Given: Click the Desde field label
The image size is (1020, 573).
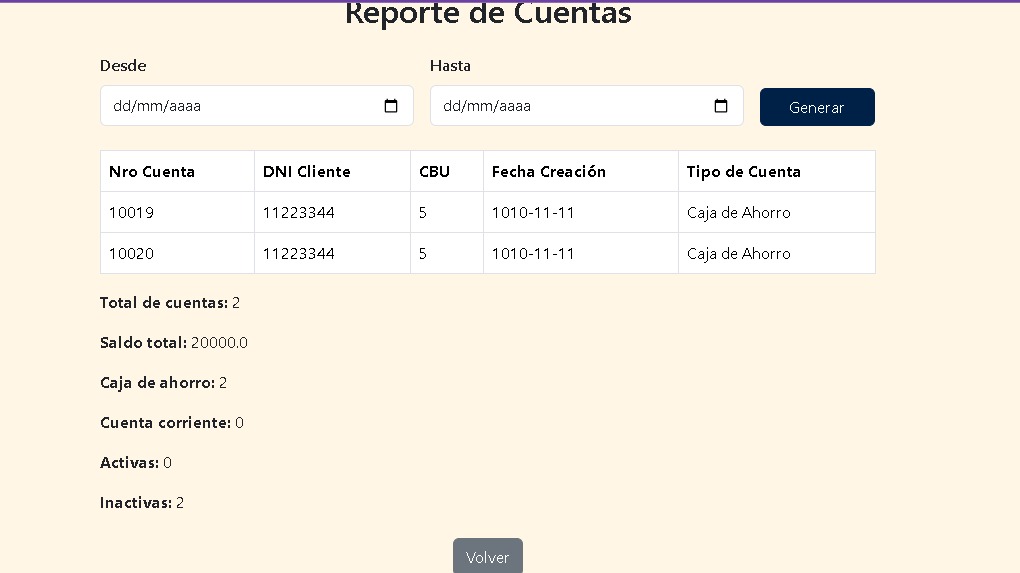Looking at the screenshot, I should pos(123,66).
